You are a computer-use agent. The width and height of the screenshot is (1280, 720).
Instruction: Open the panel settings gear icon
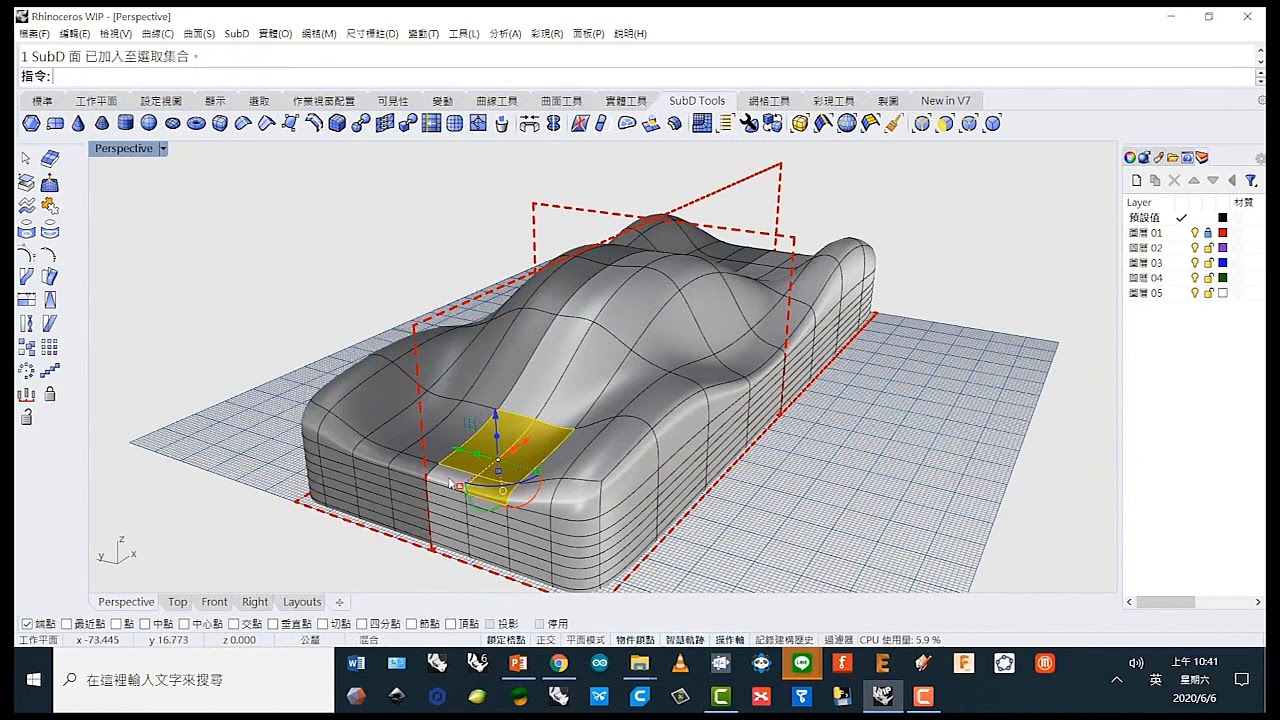[1260, 158]
